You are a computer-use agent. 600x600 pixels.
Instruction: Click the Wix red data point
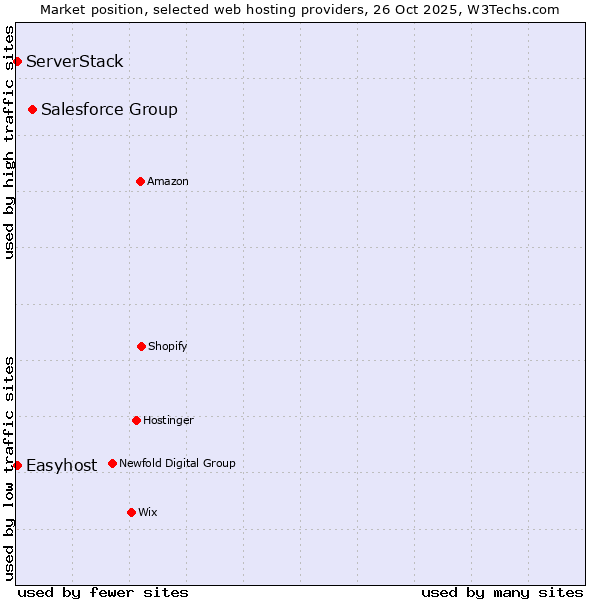(x=132, y=512)
